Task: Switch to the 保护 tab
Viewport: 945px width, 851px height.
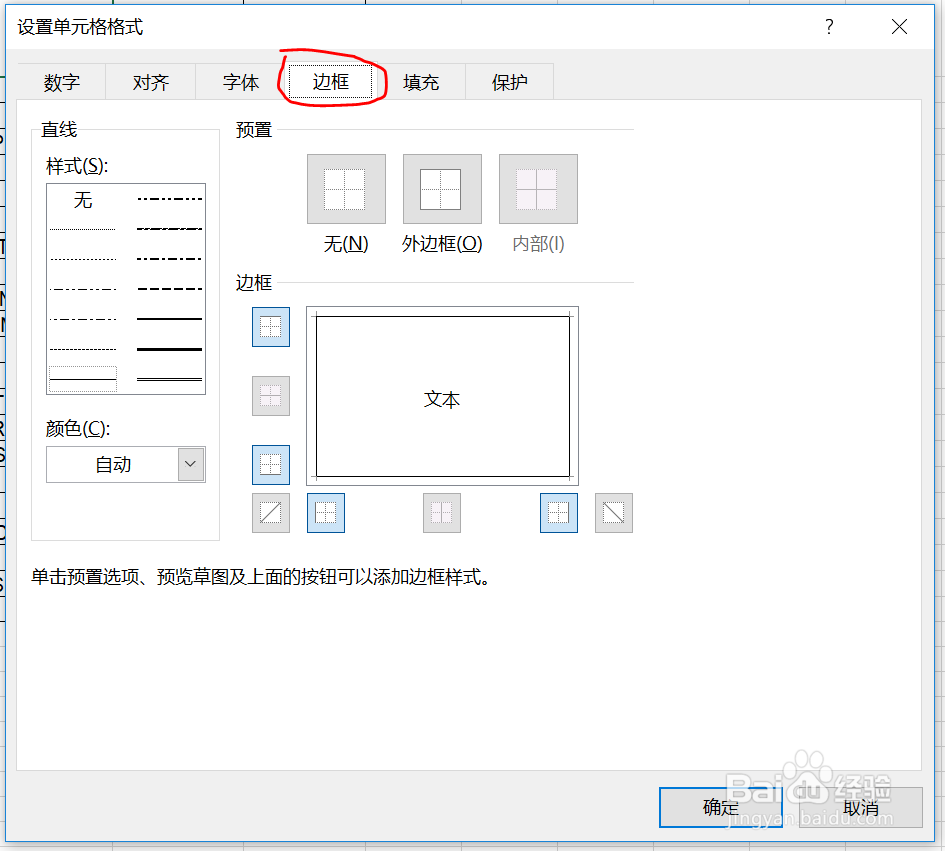Action: tap(509, 82)
